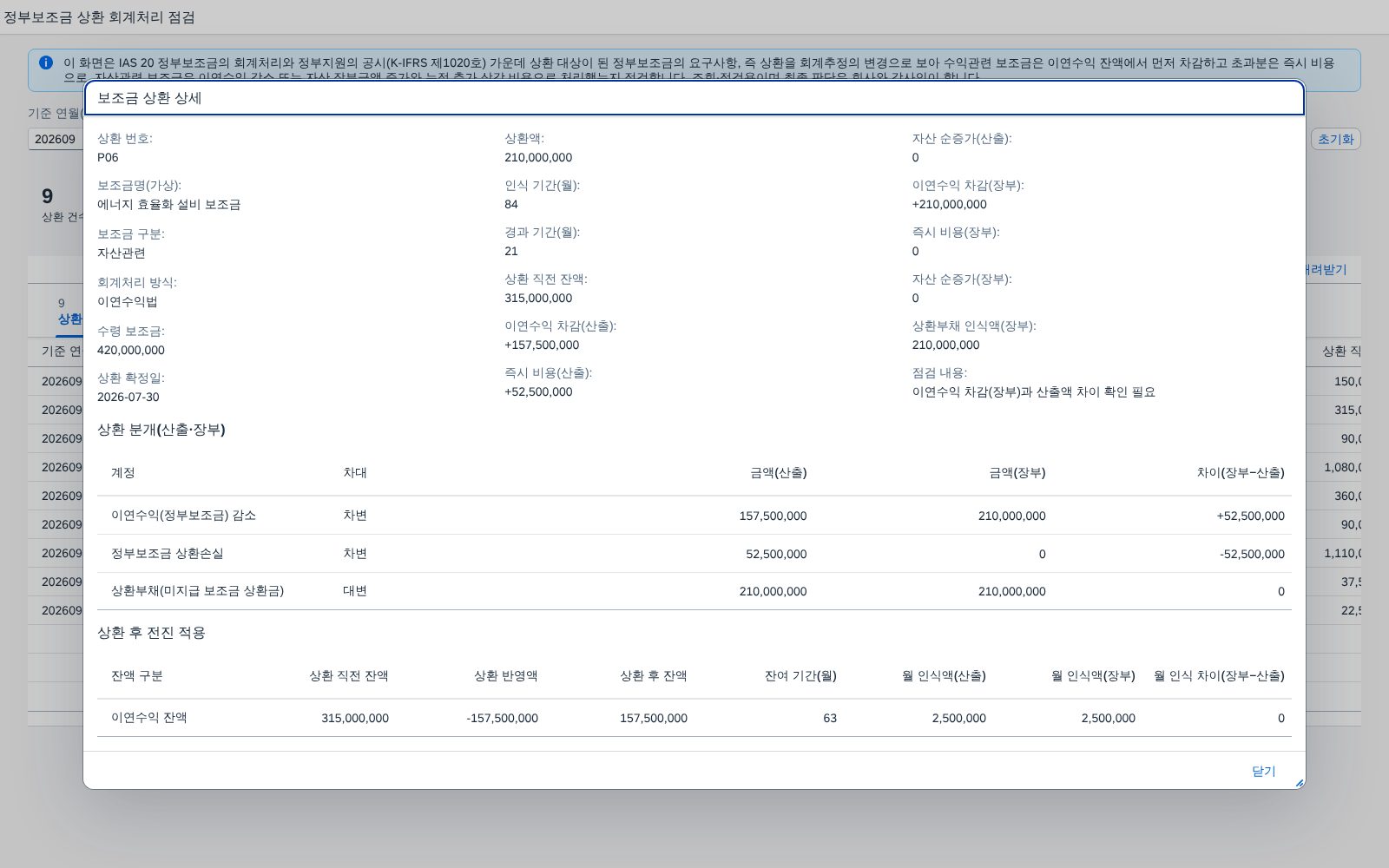The height and width of the screenshot is (868, 1389).
Task: Click the 상환 분개(산출·장부) section heading
Action: click(x=161, y=430)
